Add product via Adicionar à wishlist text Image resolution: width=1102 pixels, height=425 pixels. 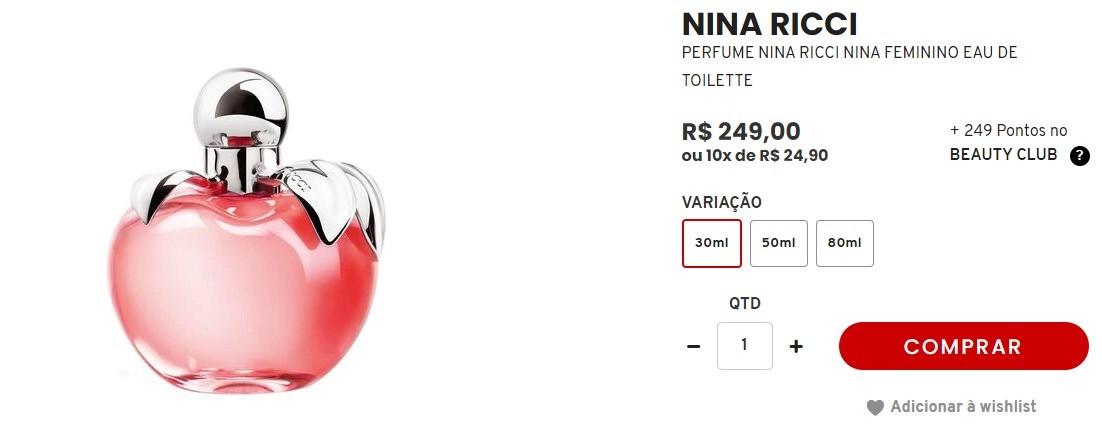[963, 407]
